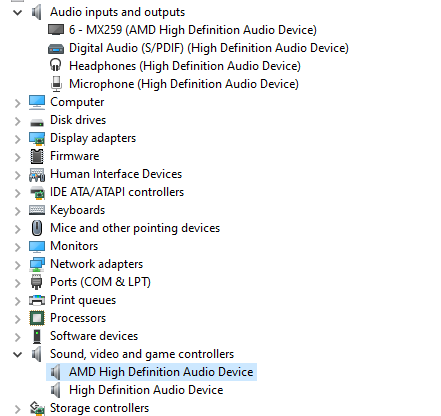
Task: Click the Monitors category icon
Action: (x=37, y=247)
